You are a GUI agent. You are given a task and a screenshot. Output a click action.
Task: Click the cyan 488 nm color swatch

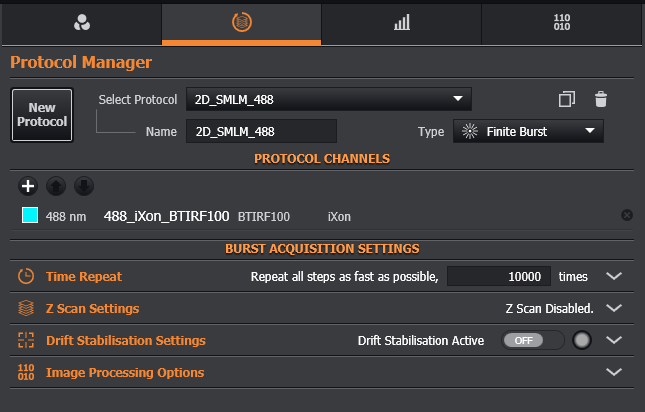click(x=29, y=215)
